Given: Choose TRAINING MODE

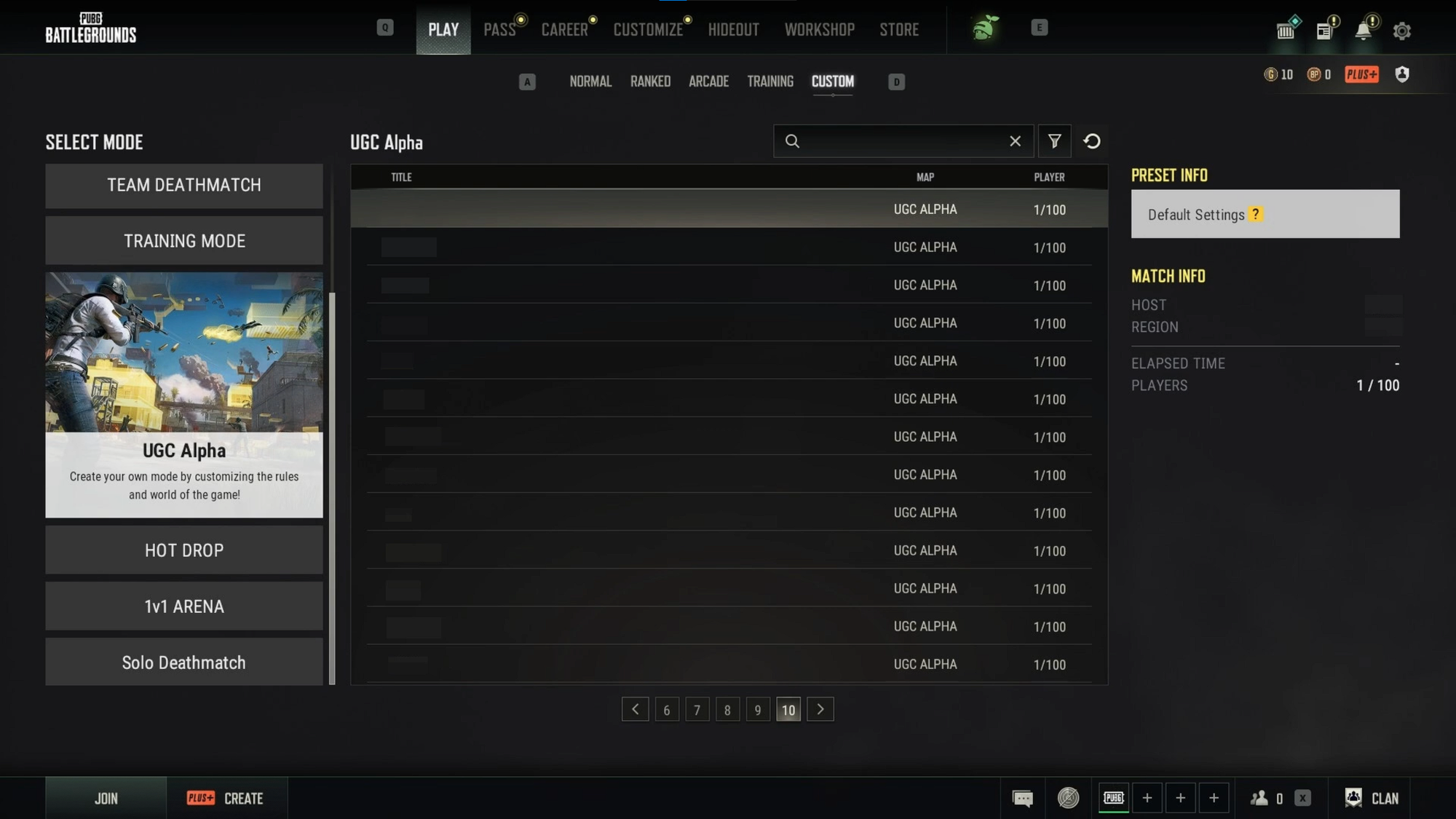Looking at the screenshot, I should point(184,241).
